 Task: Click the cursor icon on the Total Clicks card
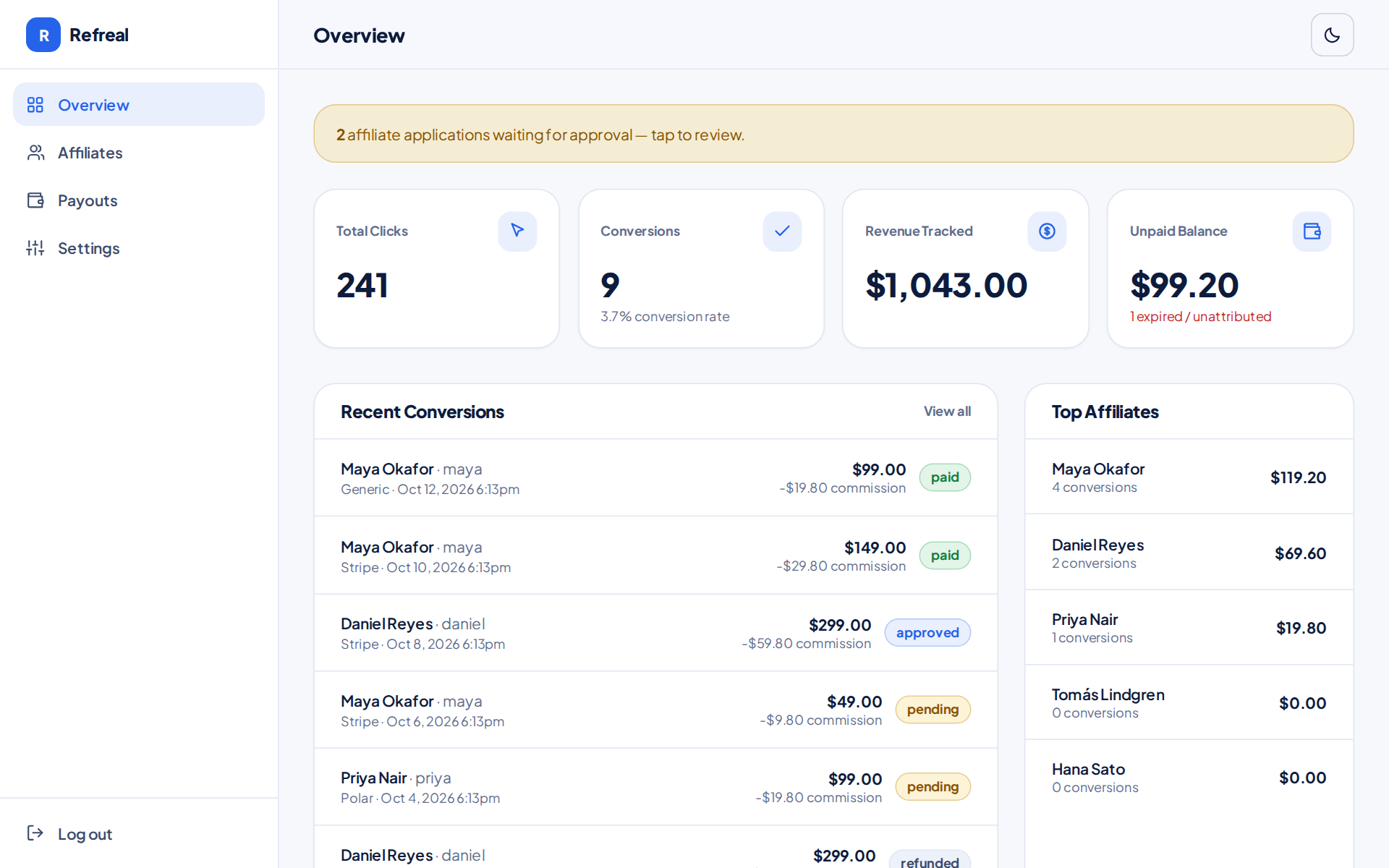517,231
